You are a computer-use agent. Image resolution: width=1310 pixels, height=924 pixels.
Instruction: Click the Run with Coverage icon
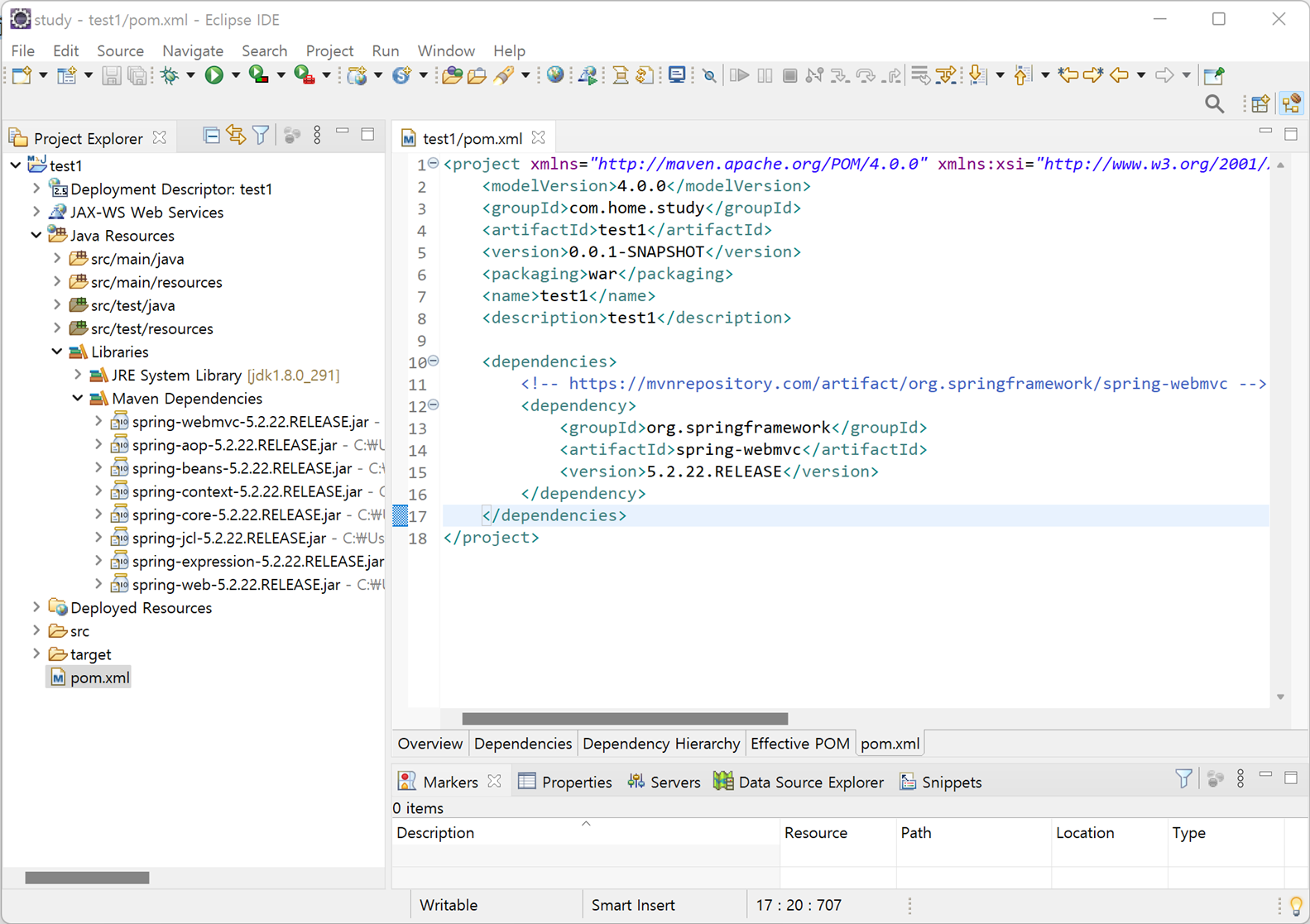click(259, 75)
